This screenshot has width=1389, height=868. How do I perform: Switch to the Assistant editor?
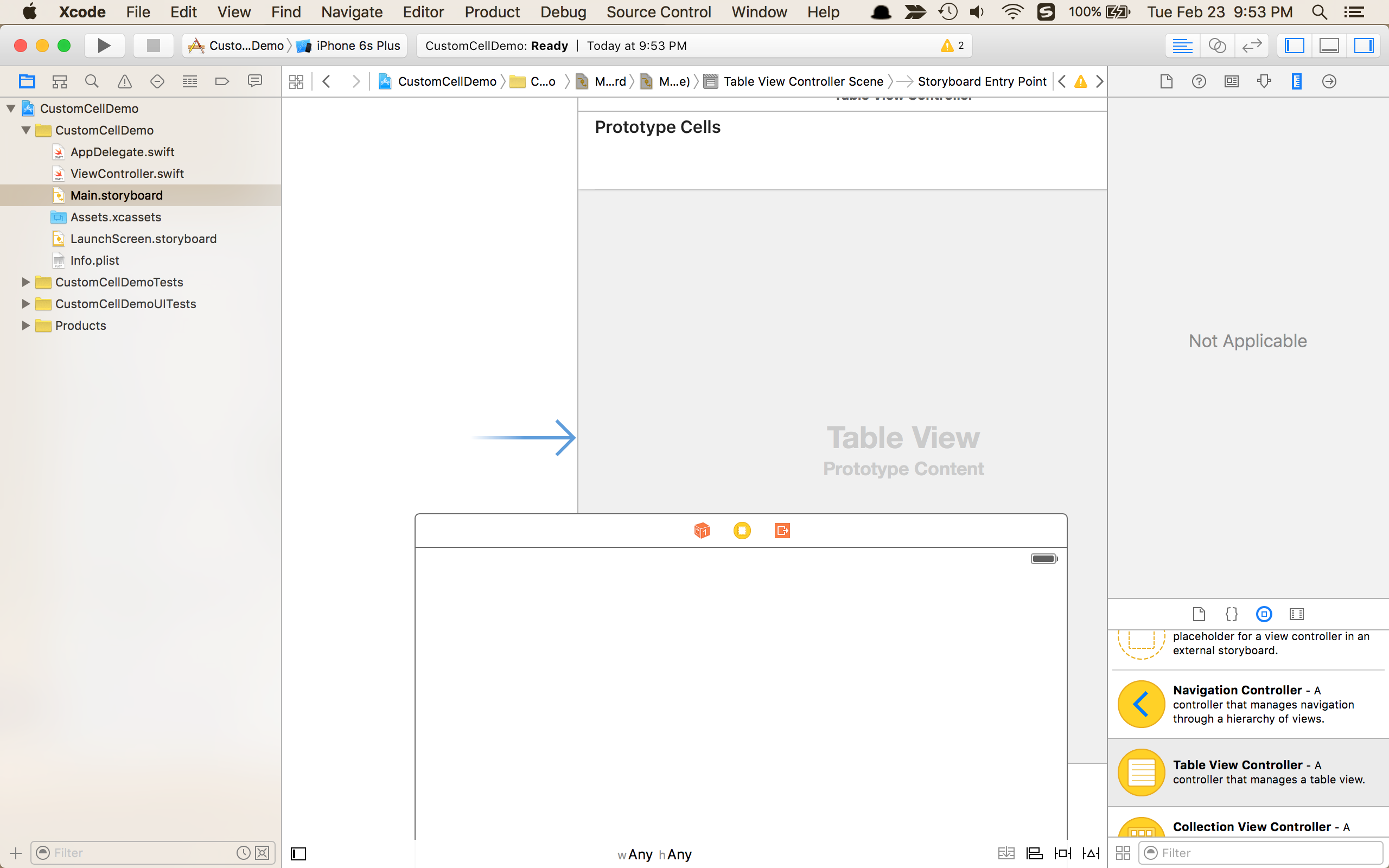[1217, 46]
